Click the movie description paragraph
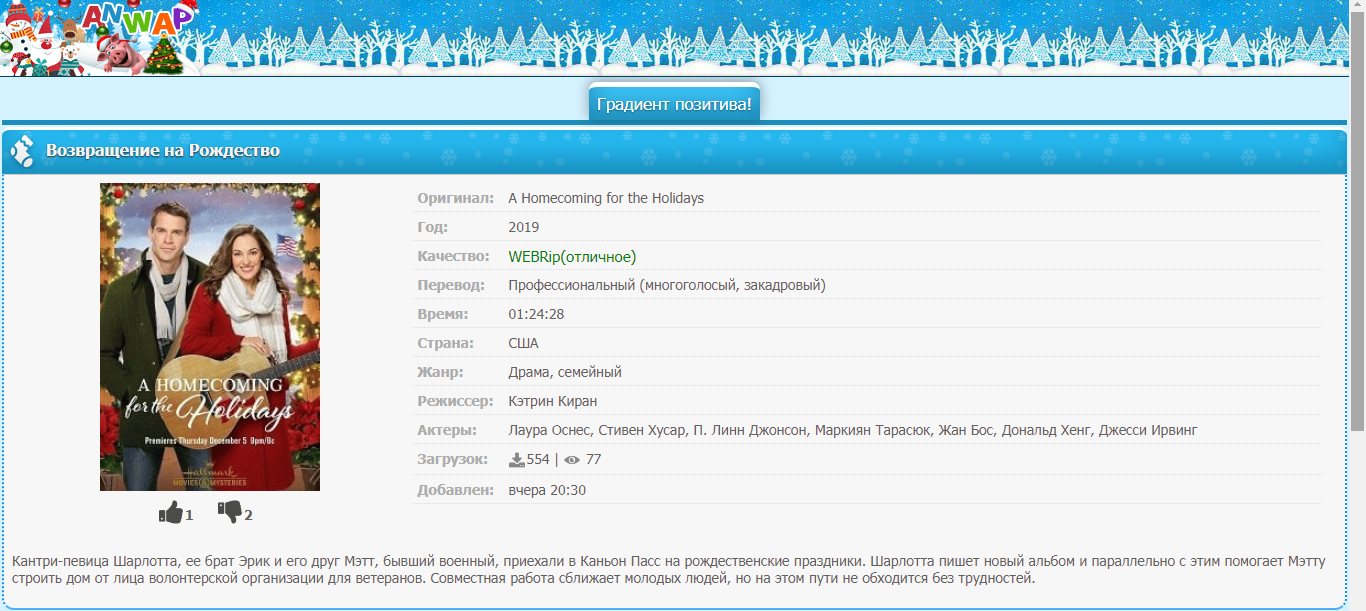1366x611 pixels. 669,570
